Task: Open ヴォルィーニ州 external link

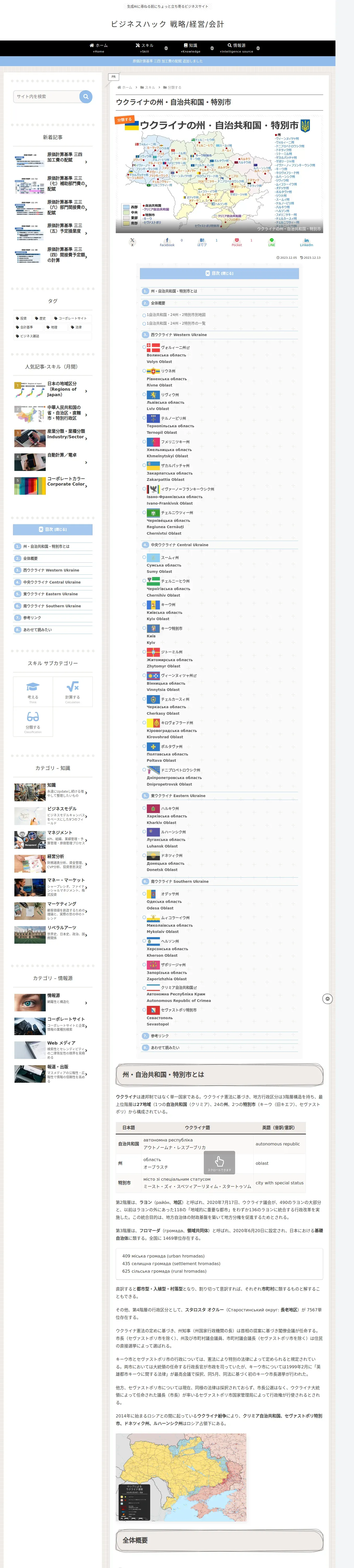Action: [x=175, y=348]
